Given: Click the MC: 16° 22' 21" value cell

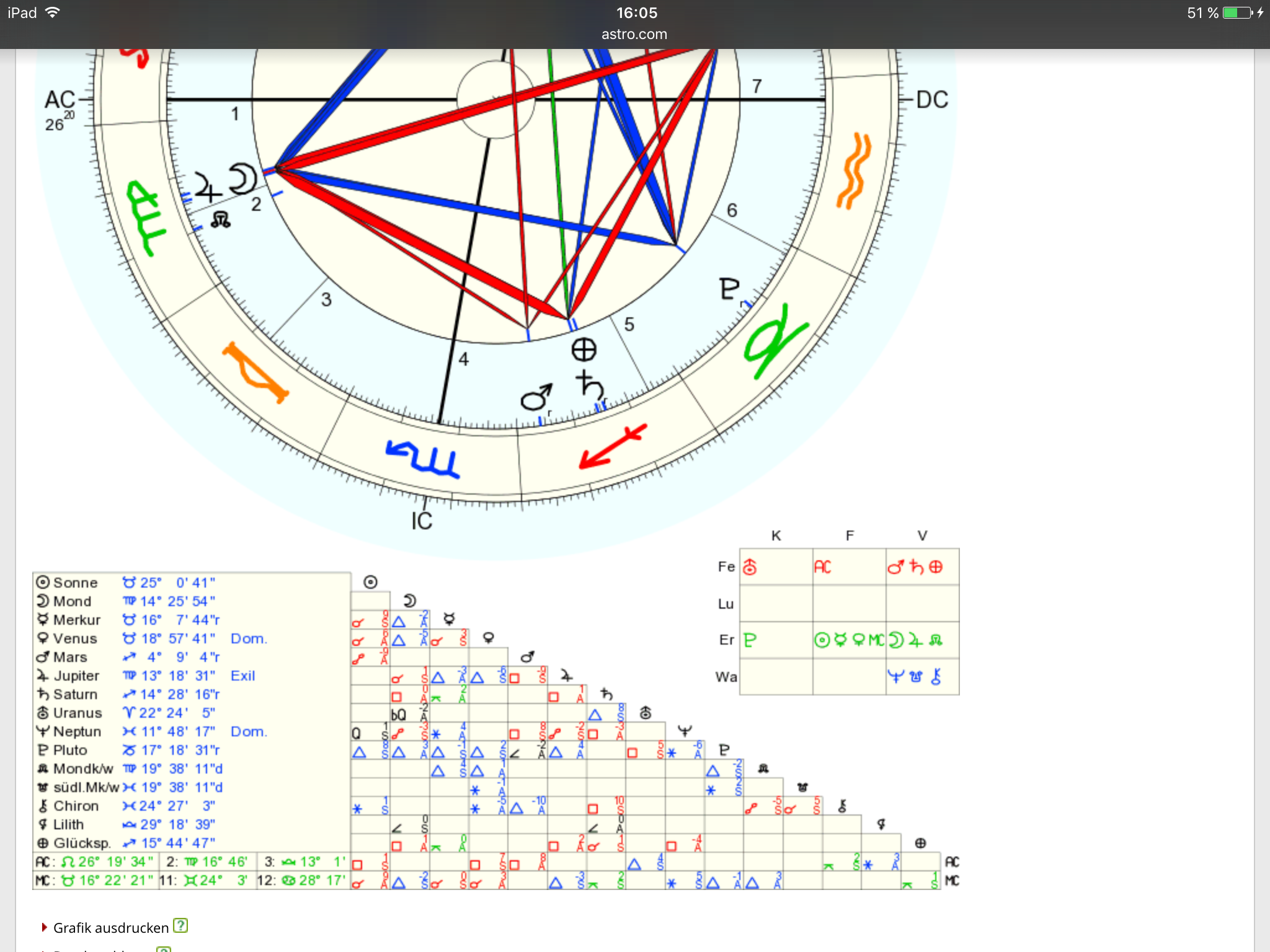Looking at the screenshot, I should tap(95, 880).
